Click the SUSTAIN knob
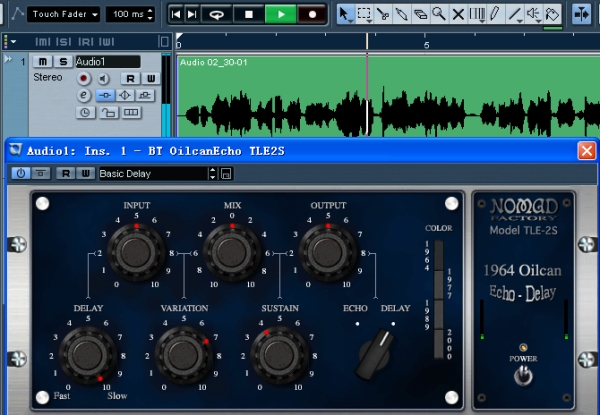This screenshot has width=600, height=415. tap(279, 355)
